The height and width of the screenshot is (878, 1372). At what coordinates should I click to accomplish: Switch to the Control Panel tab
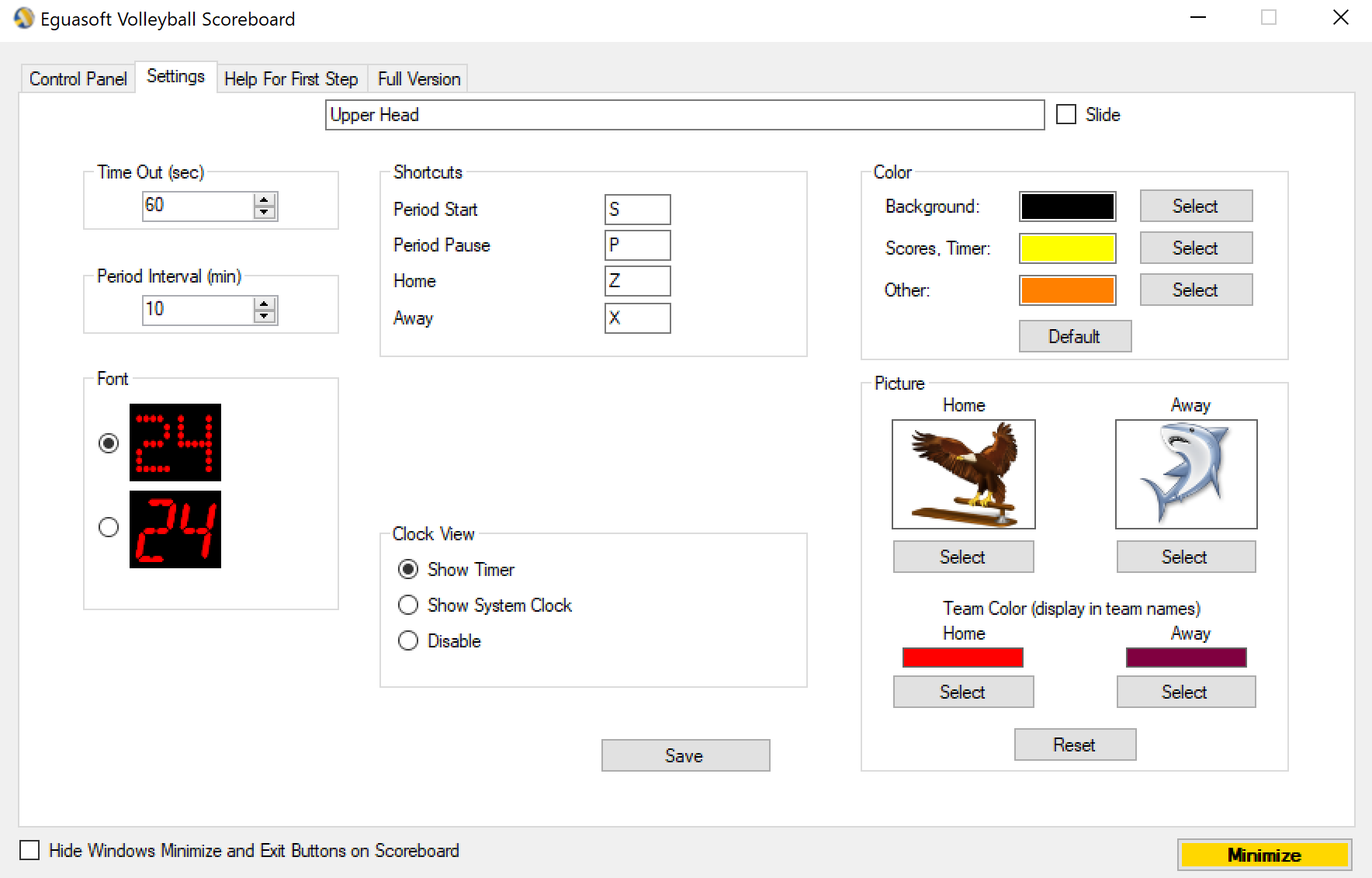click(78, 79)
